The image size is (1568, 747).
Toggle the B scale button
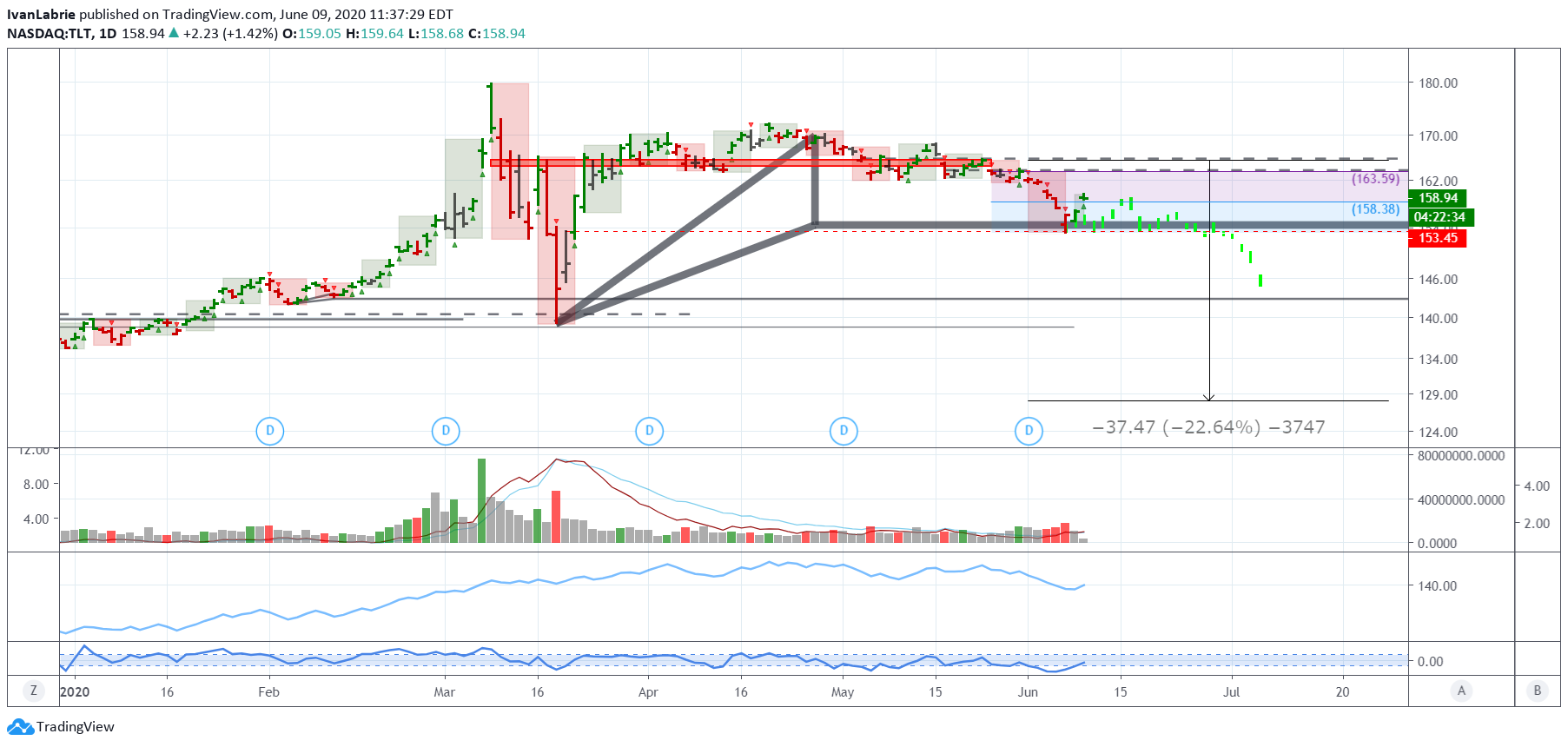1538,691
